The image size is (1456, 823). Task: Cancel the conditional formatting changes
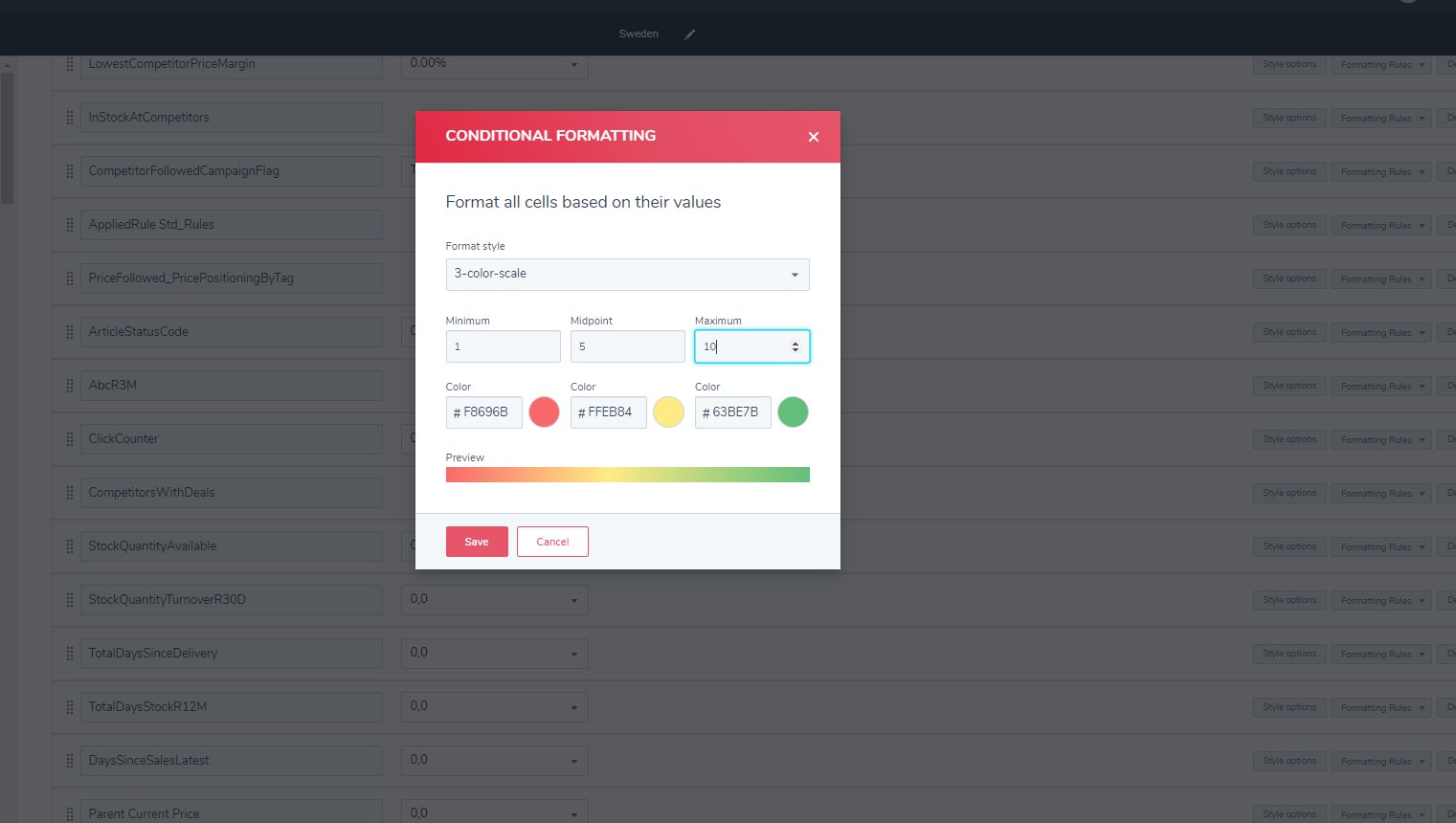[x=552, y=542]
